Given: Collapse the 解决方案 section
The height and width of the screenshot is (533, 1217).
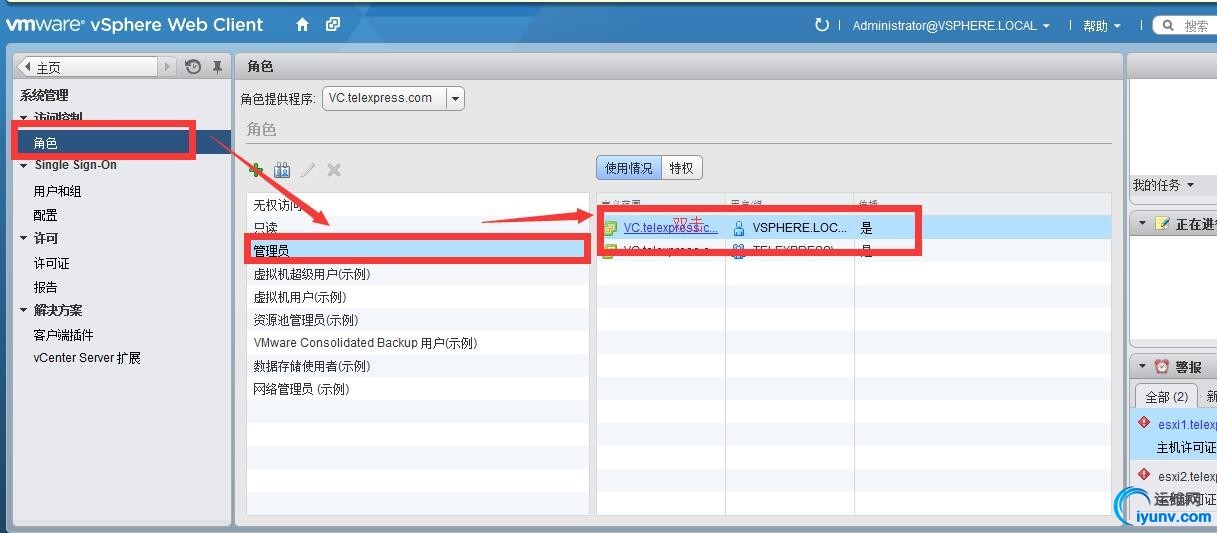Looking at the screenshot, I should click(24, 311).
